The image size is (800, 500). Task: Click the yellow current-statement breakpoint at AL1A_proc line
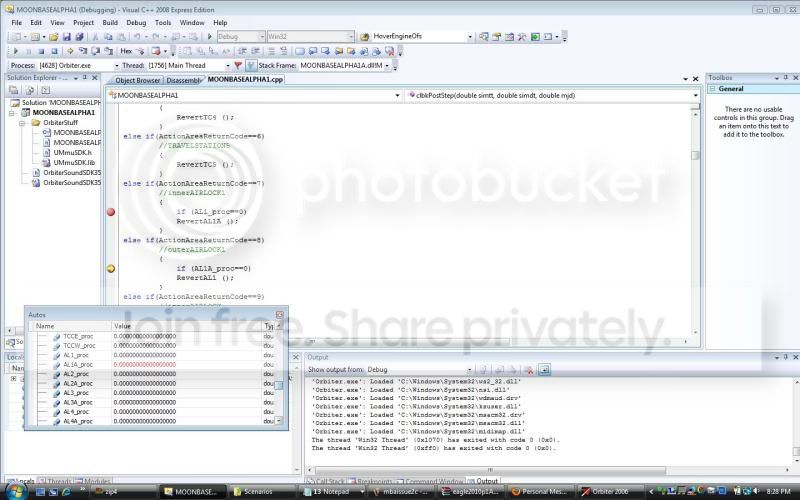pos(111,268)
